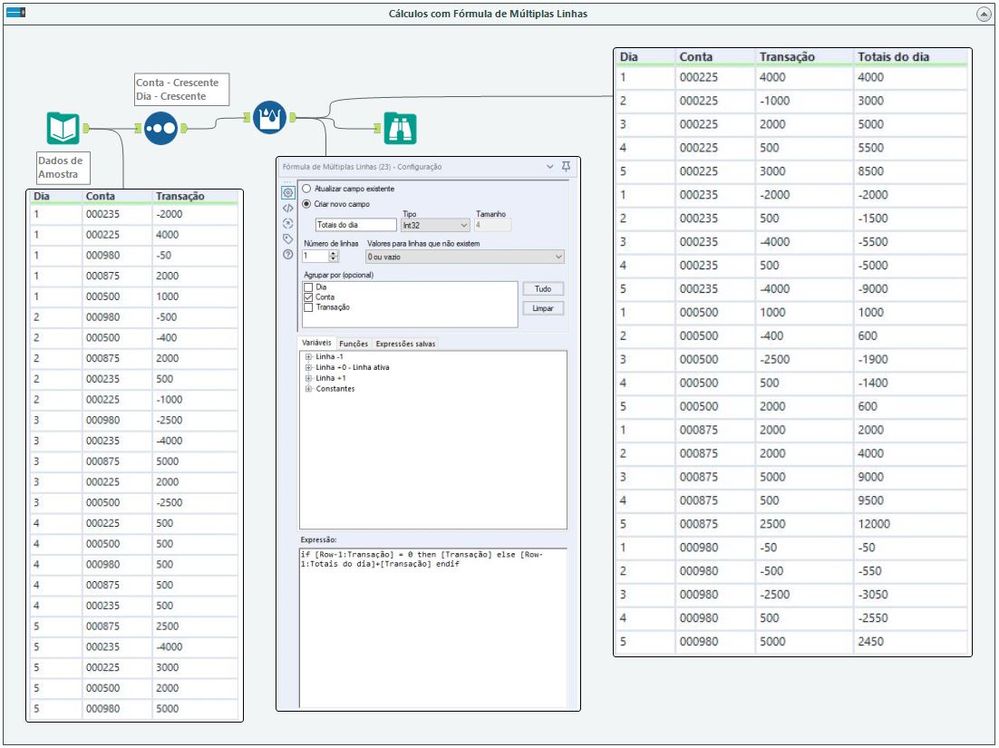The height and width of the screenshot is (748, 999).
Task: Select the Multi-Row Formula tool node
Action: 269,117
